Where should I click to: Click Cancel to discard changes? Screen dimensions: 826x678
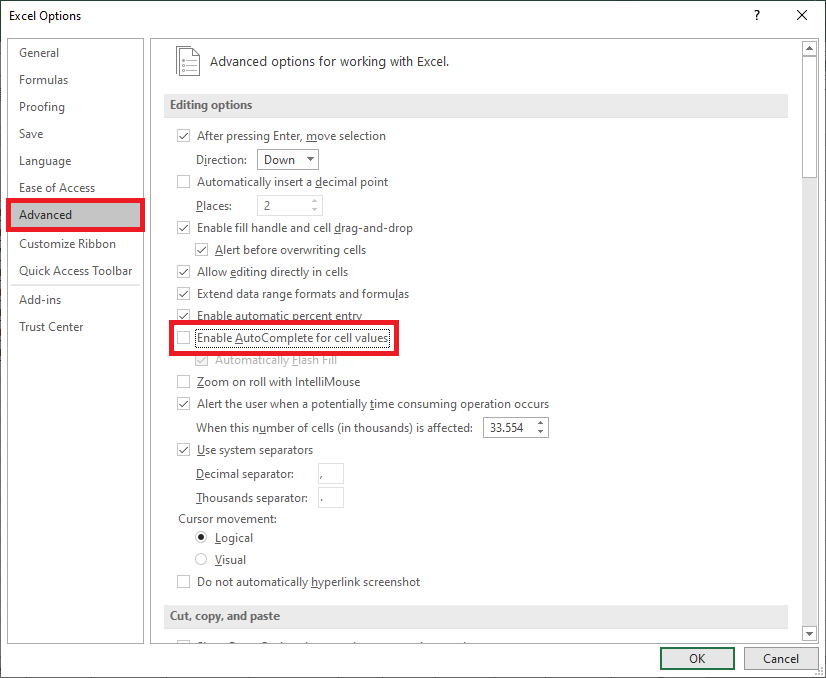[781, 659]
